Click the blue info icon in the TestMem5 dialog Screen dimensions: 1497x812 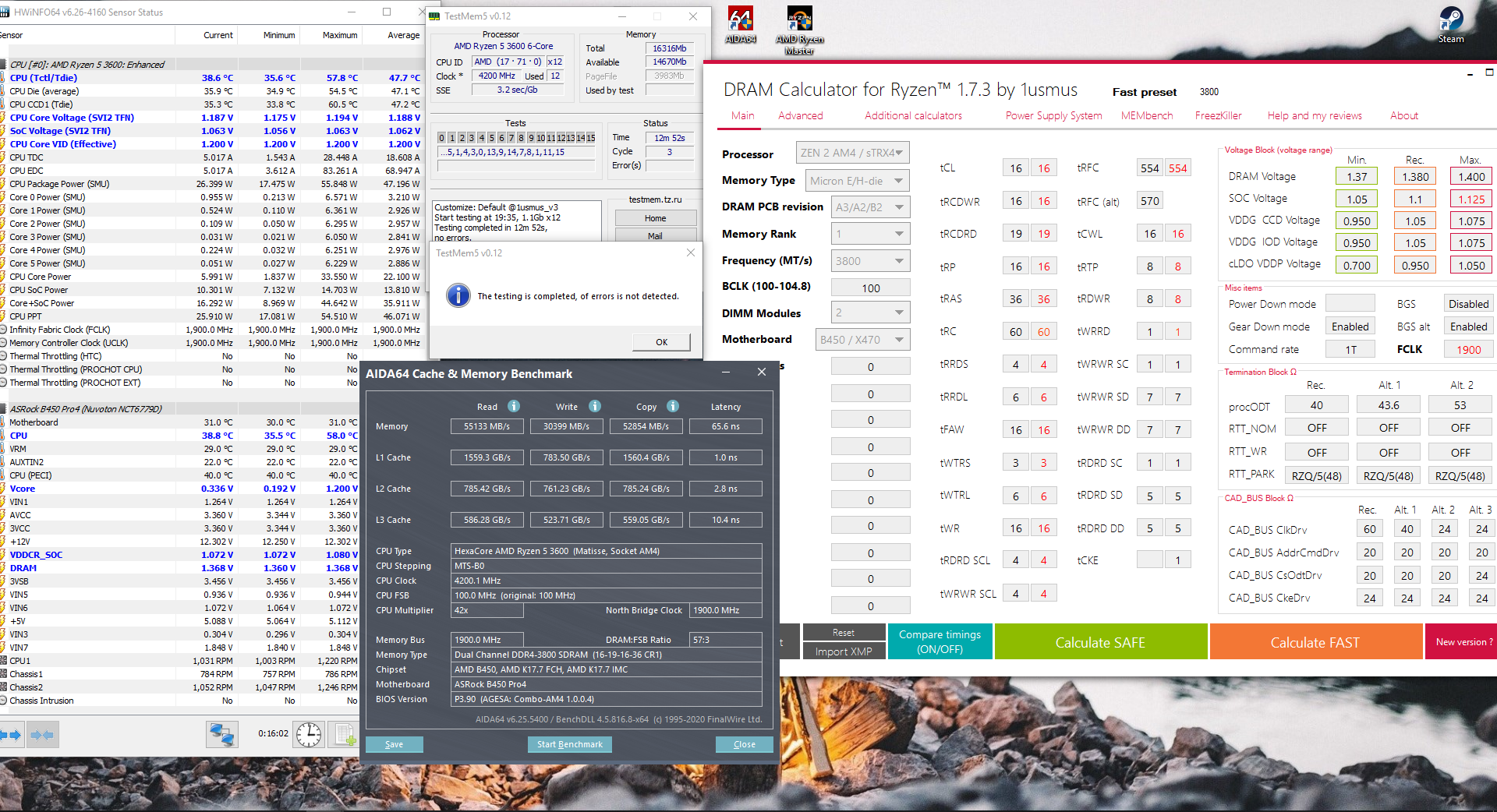coord(458,296)
